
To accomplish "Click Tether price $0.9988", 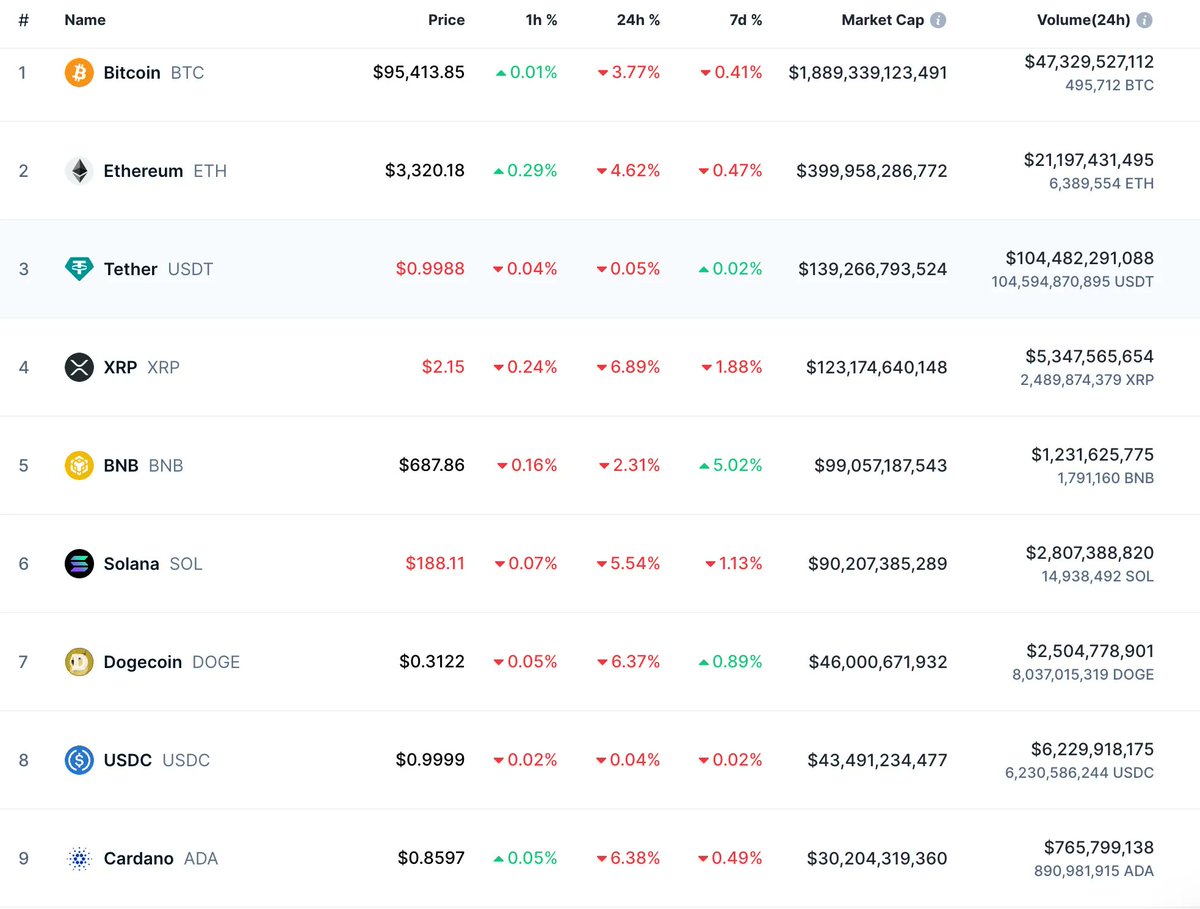I will [430, 269].
